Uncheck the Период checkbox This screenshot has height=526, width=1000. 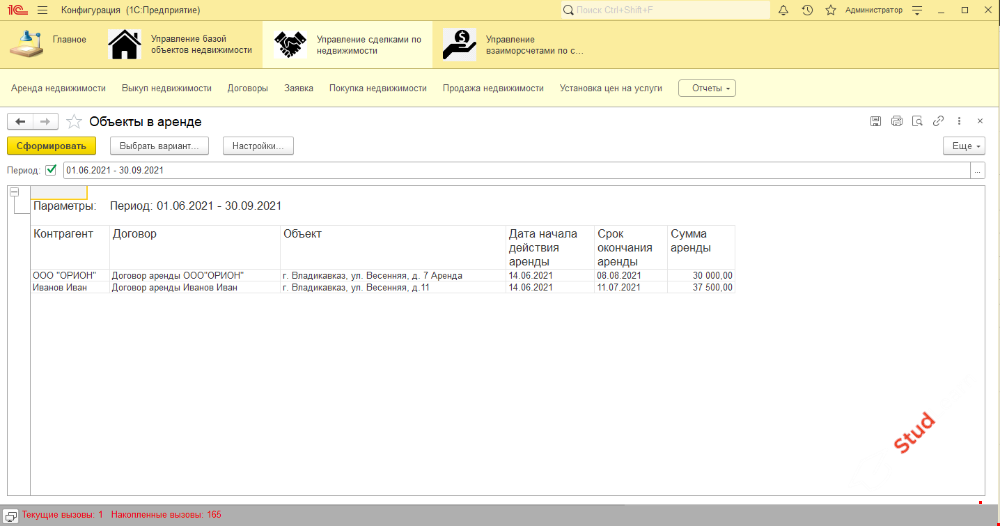coord(51,170)
